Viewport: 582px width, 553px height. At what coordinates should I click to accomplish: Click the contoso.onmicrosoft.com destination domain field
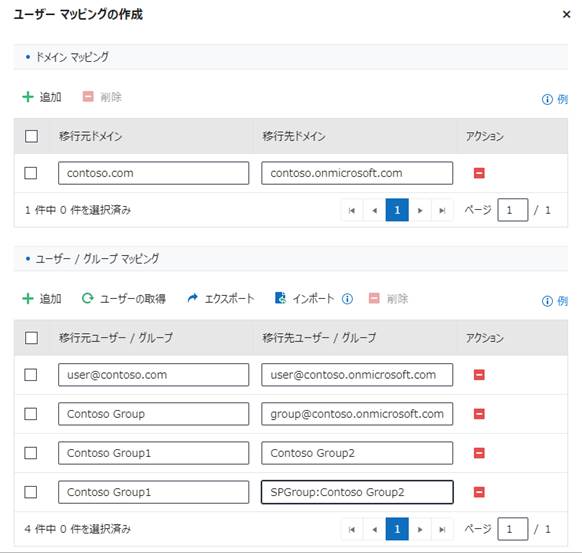point(357,173)
